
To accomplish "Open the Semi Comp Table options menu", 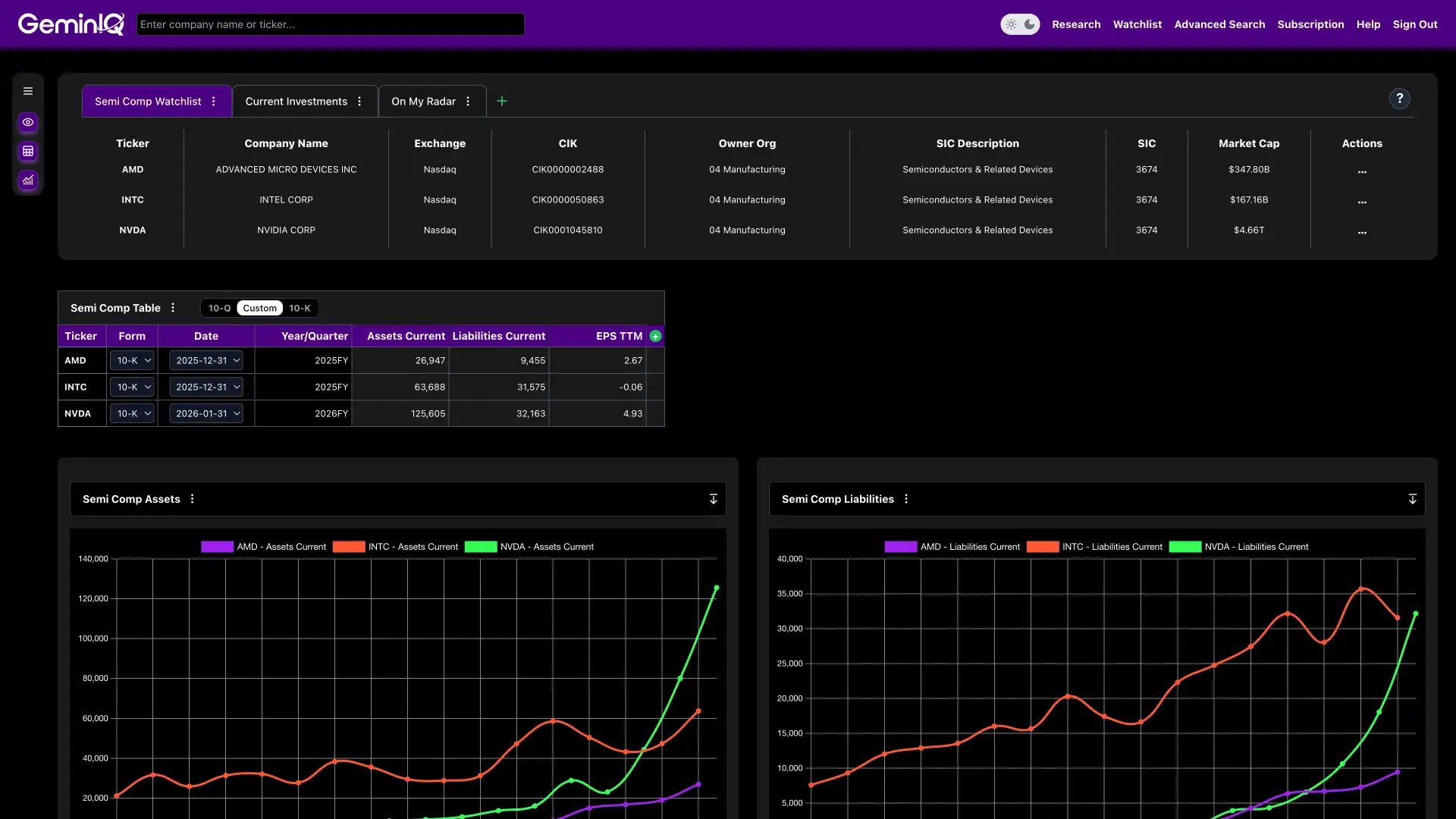I will pyautogui.click(x=173, y=308).
